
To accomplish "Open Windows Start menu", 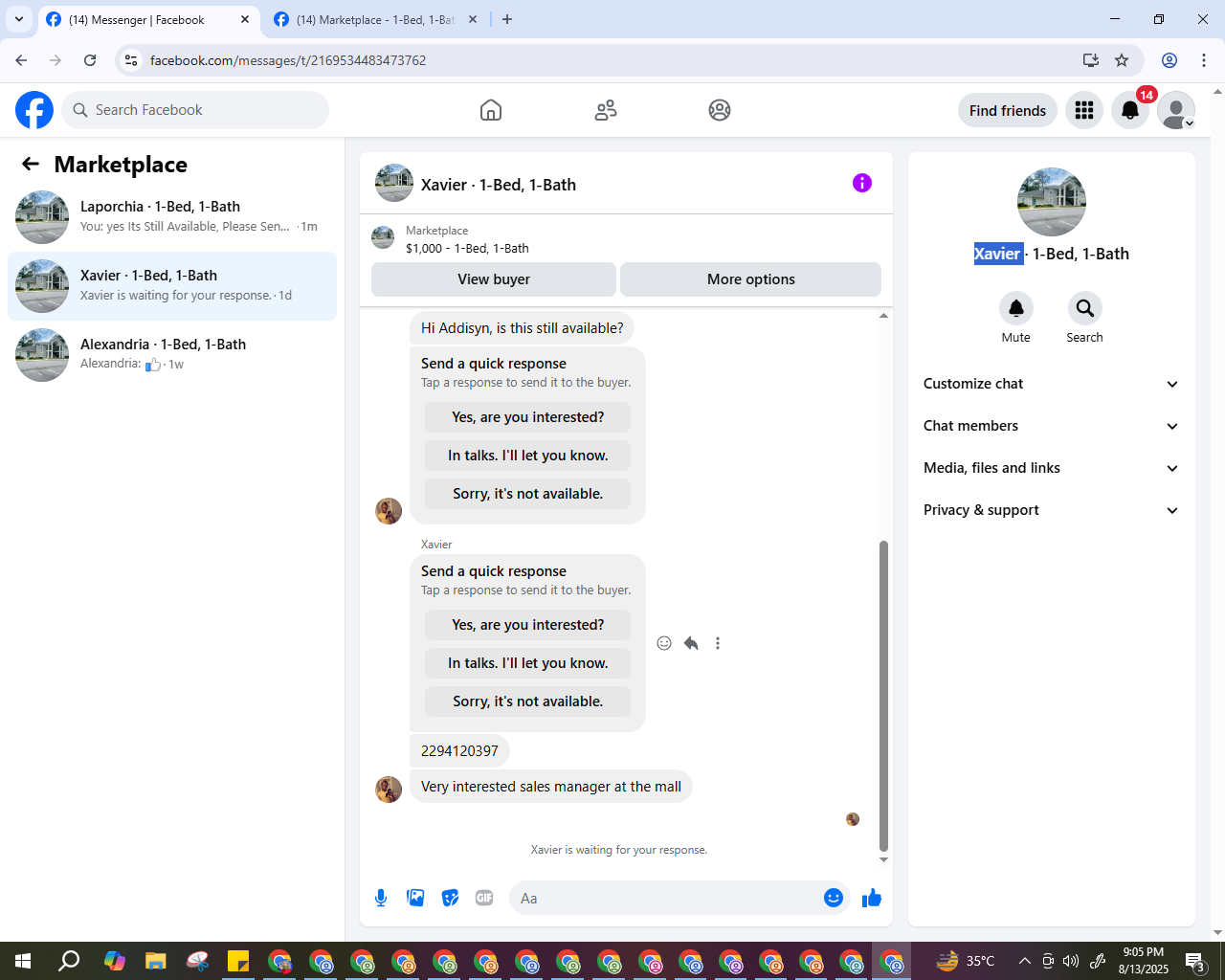I will [x=23, y=961].
